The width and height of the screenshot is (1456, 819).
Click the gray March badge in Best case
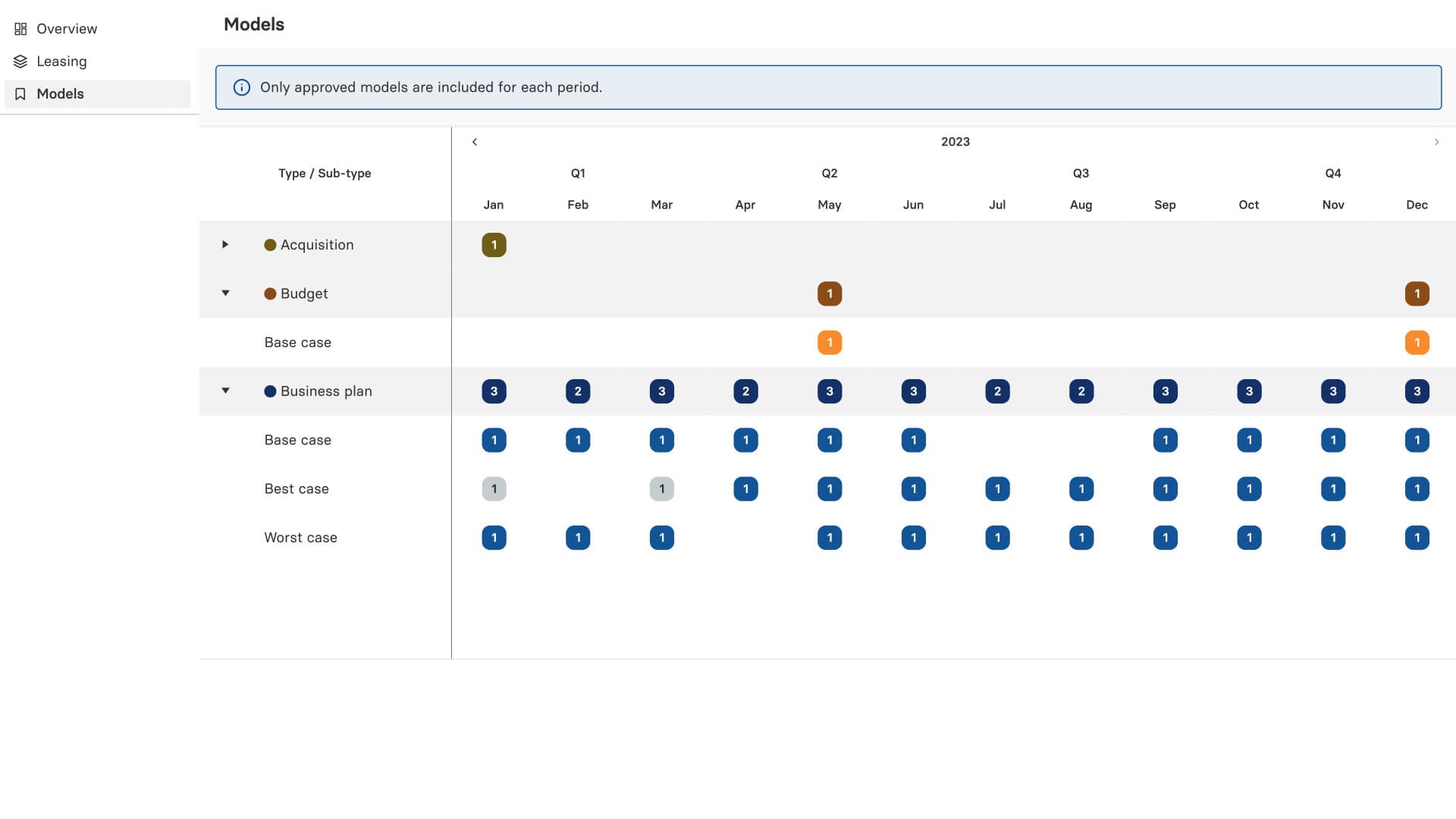coord(662,488)
